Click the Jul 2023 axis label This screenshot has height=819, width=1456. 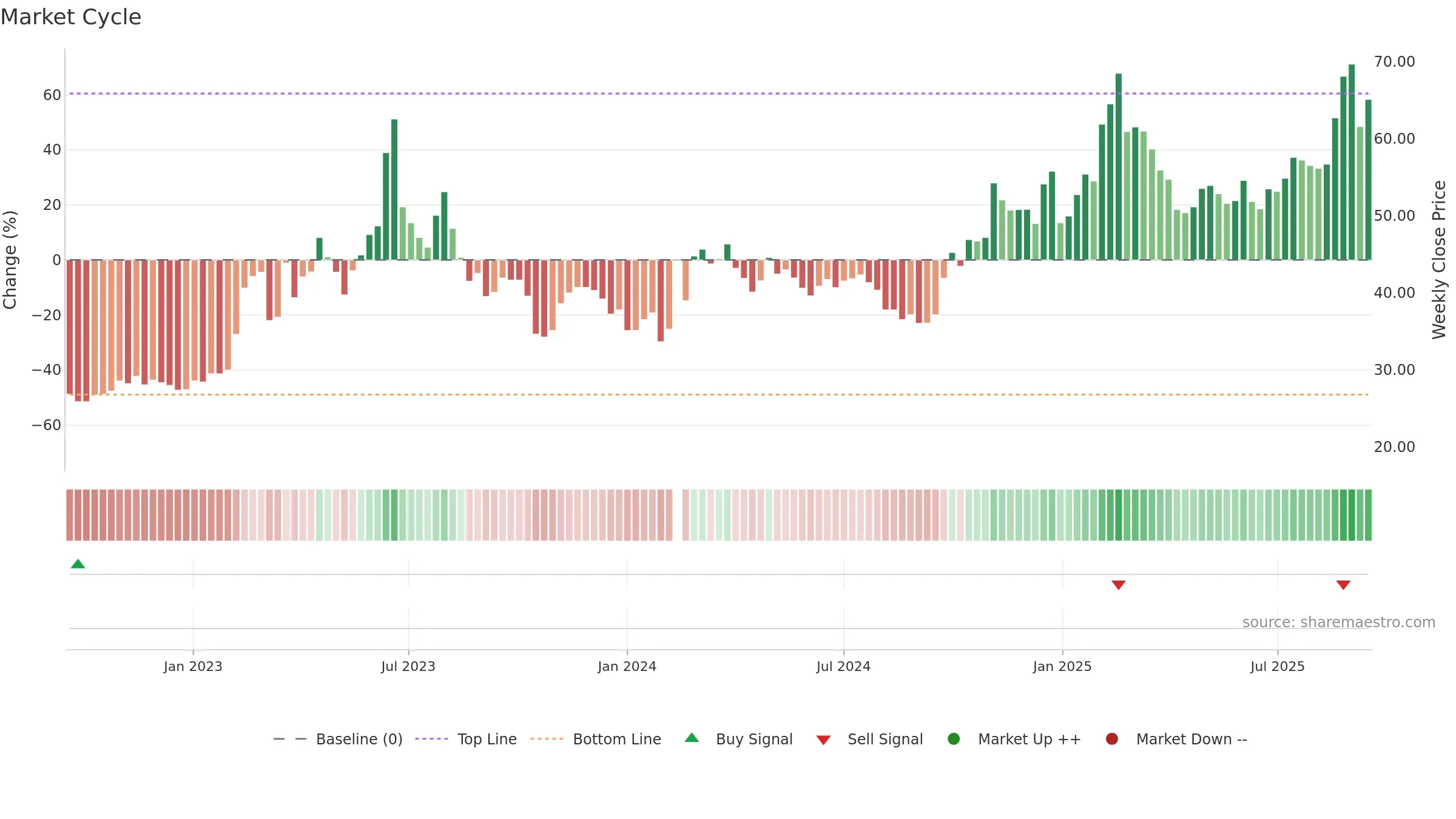408,667
